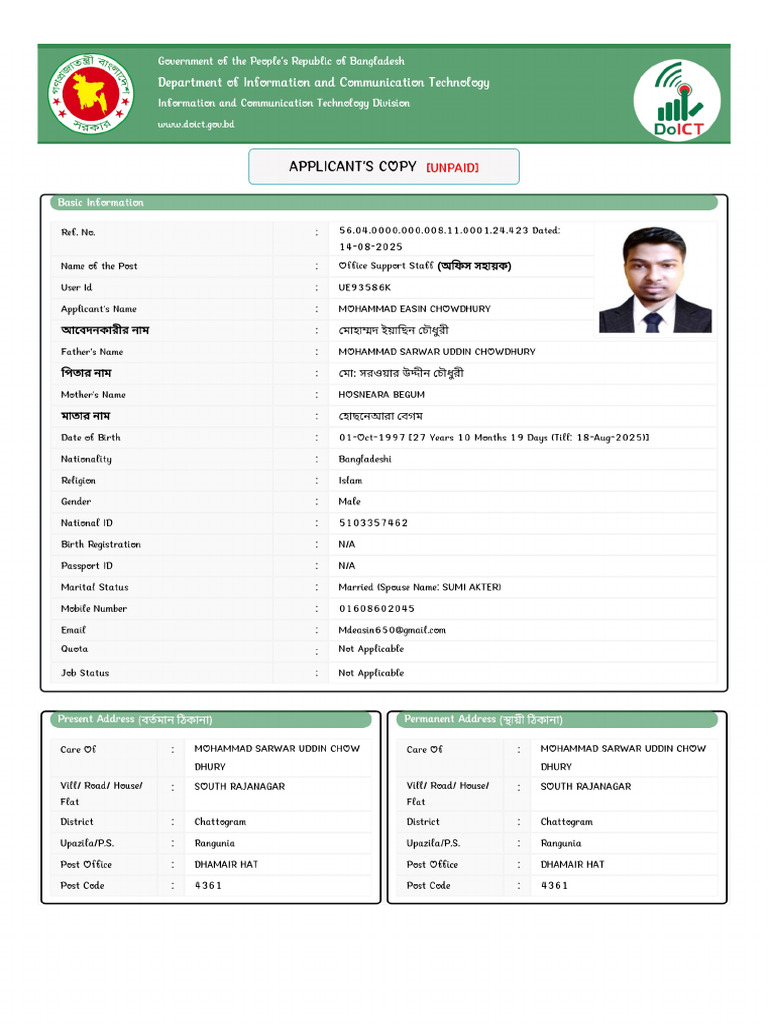Click the post name Office Support Staff
The width and height of the screenshot is (768, 1024).
click(385, 266)
